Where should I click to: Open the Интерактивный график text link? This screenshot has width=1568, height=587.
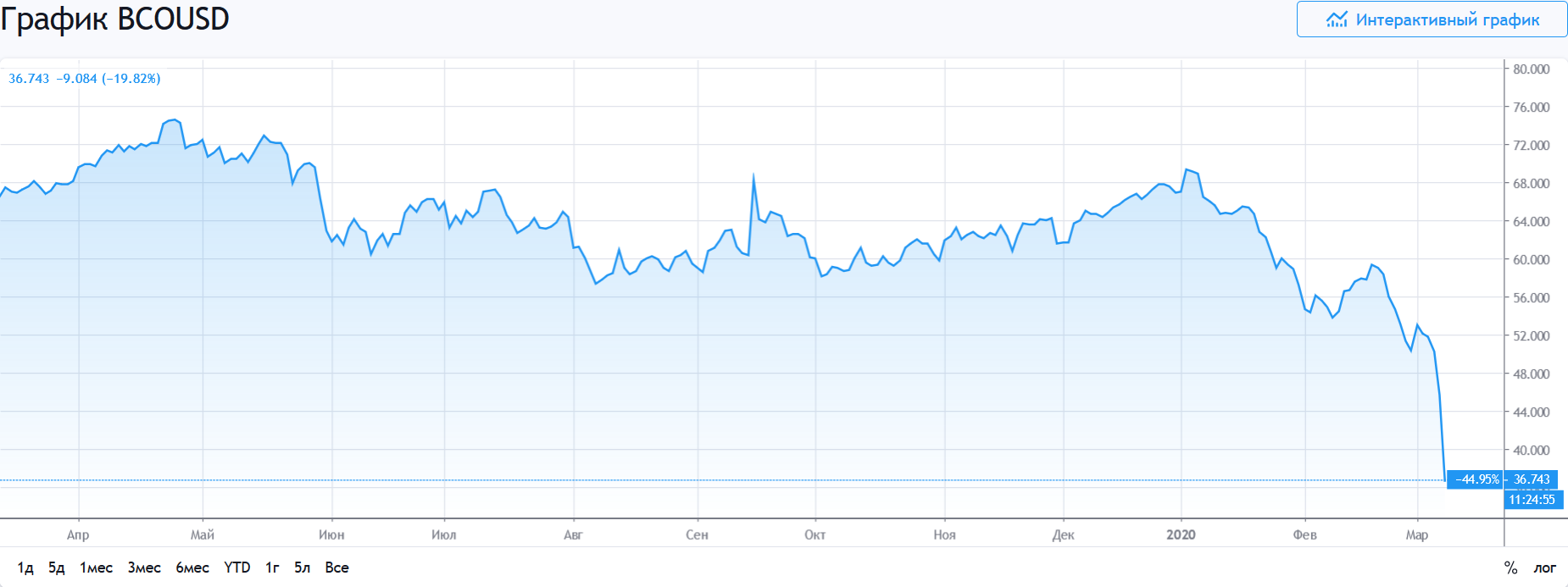click(x=1447, y=19)
